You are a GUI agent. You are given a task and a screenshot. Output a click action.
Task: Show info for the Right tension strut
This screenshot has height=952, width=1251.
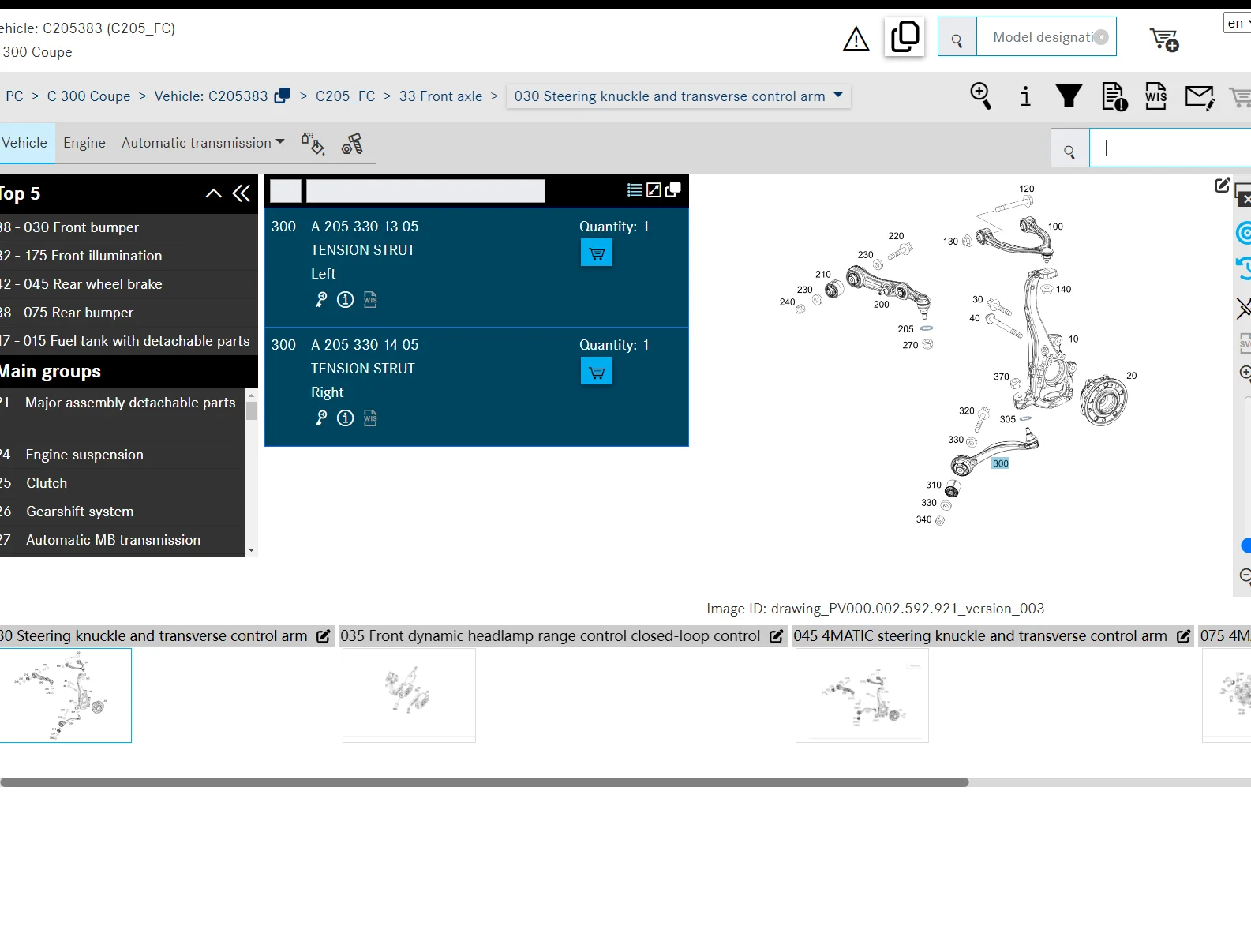pyautogui.click(x=345, y=418)
